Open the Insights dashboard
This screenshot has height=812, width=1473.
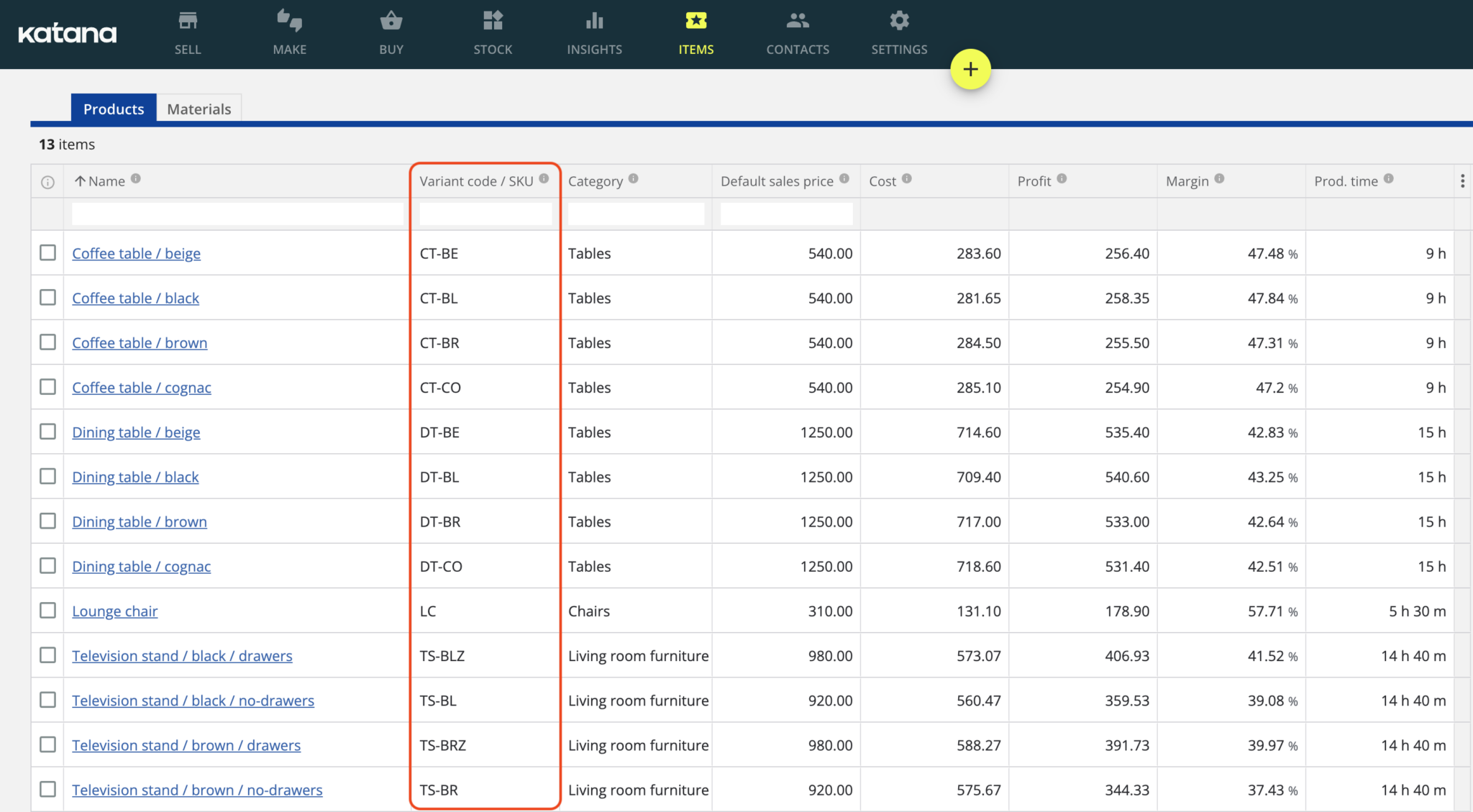pyautogui.click(x=594, y=34)
